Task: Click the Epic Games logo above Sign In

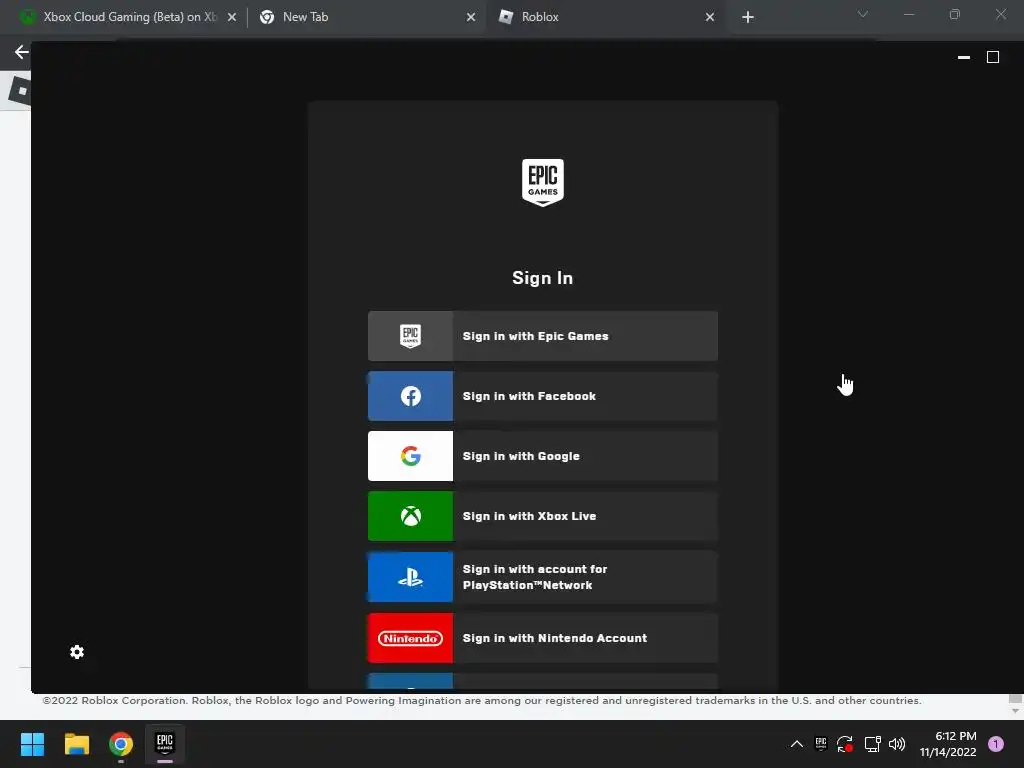Action: click(543, 182)
